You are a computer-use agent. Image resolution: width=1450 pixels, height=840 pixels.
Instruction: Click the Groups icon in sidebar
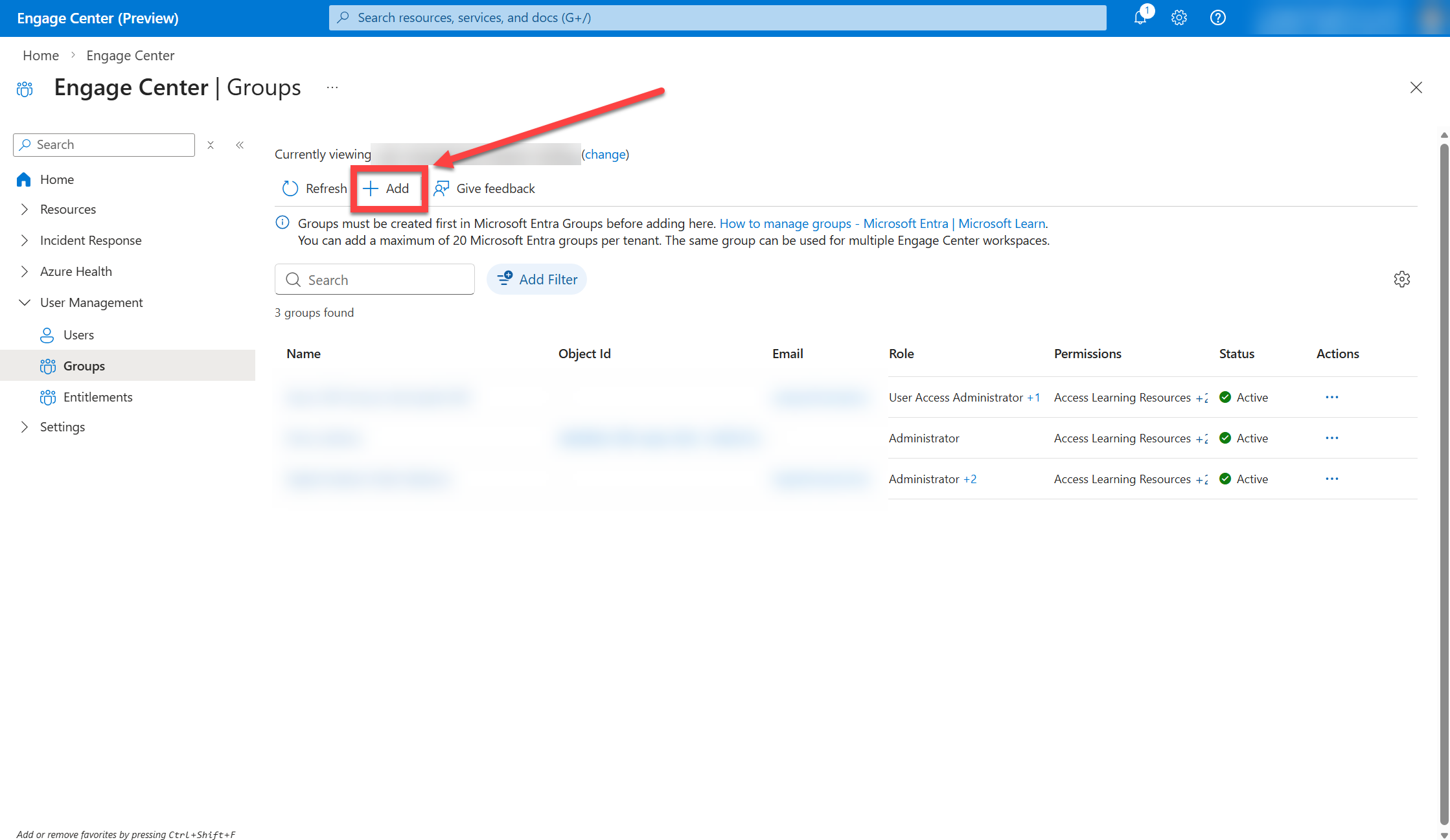(x=47, y=366)
